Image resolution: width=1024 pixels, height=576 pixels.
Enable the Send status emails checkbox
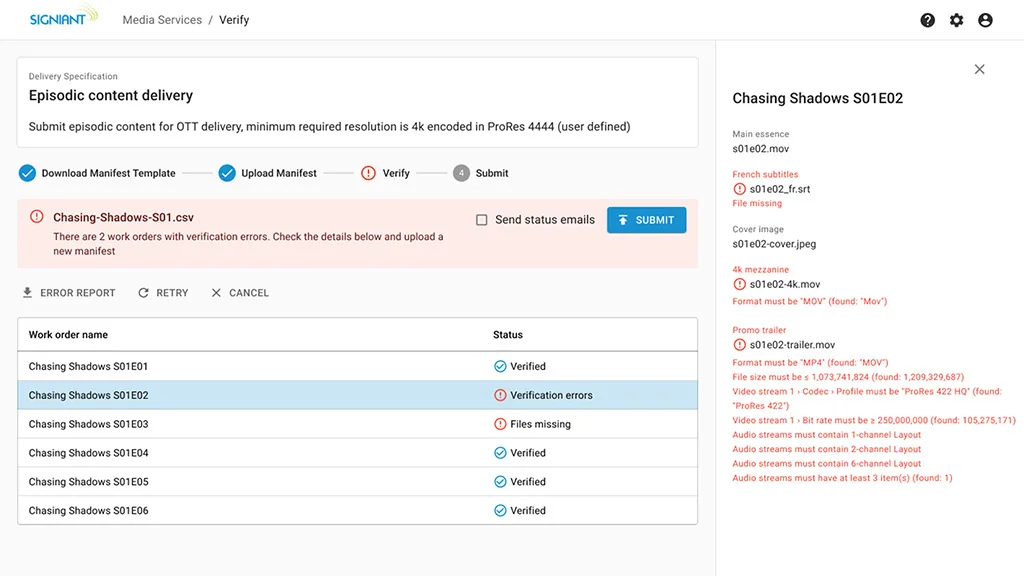tap(482, 220)
